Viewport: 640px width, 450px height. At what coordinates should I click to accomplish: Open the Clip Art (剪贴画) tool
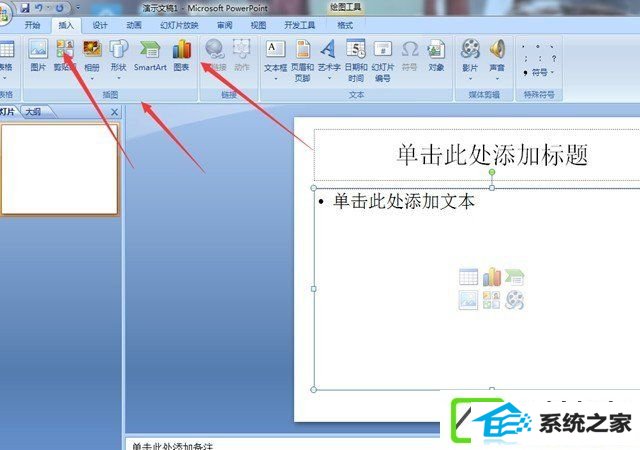(x=64, y=55)
